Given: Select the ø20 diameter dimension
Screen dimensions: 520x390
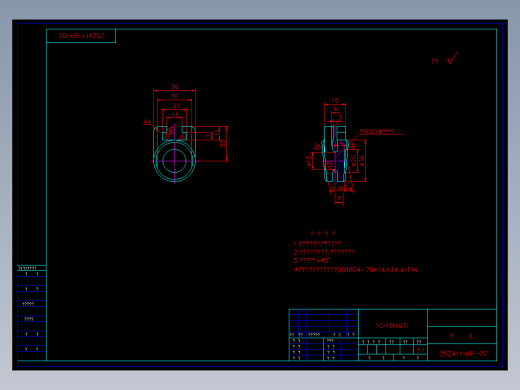Looking at the screenshot, I should (x=354, y=160).
